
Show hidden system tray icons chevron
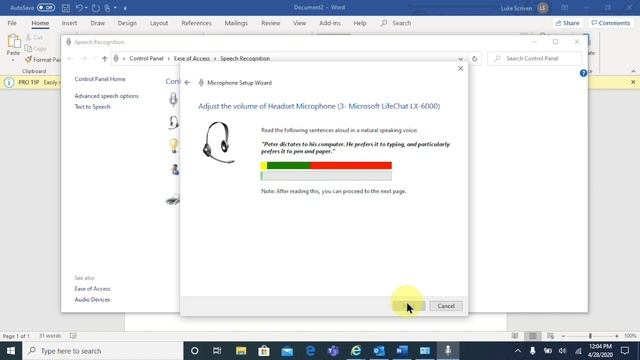click(518, 351)
